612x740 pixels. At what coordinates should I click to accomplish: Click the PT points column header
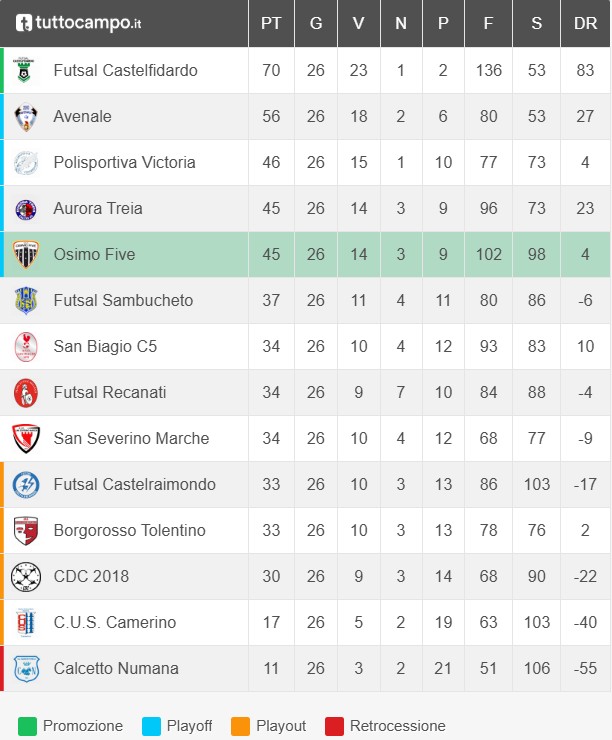click(x=271, y=24)
